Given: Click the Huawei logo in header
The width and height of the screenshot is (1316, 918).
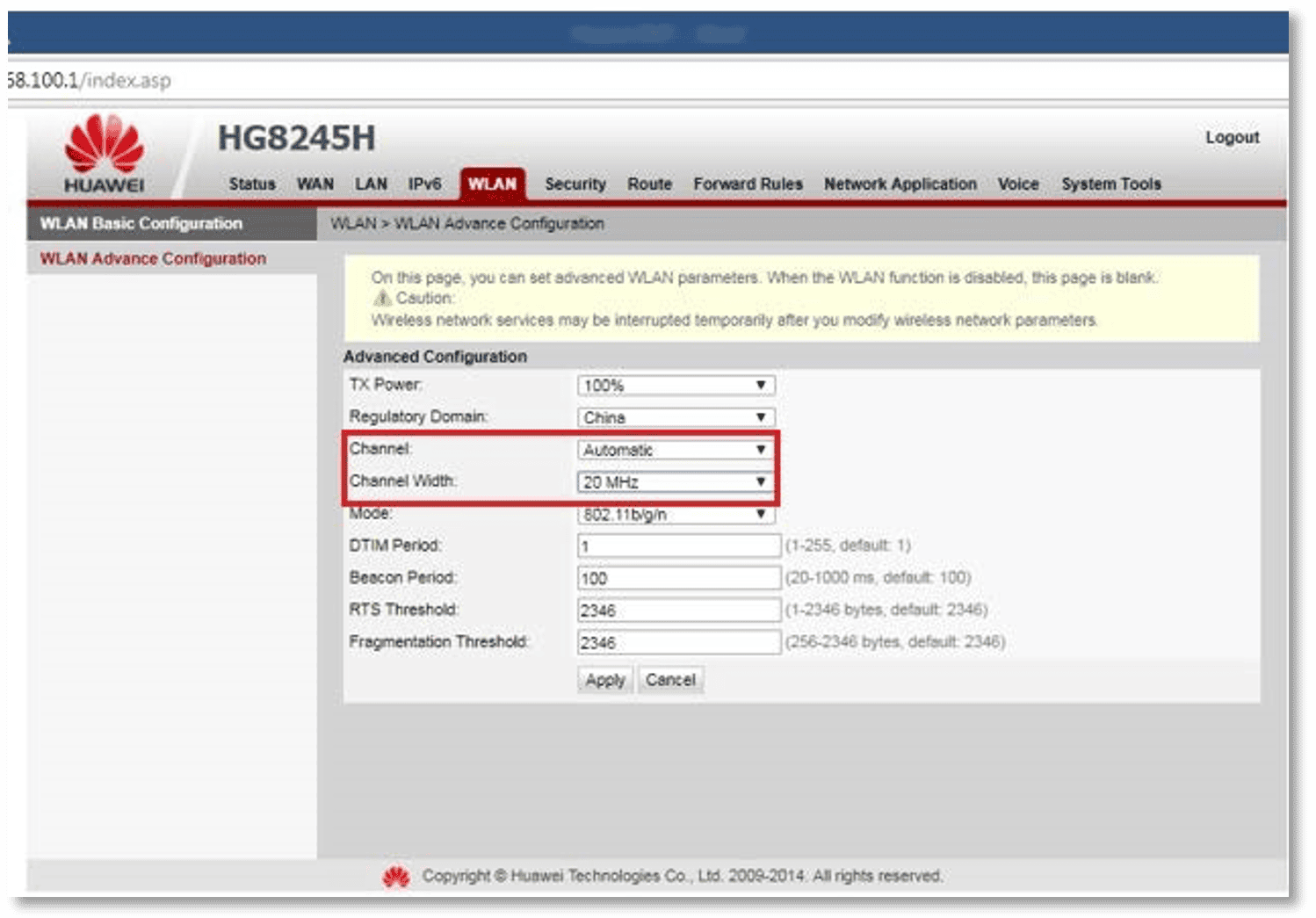Looking at the screenshot, I should click(x=104, y=155).
